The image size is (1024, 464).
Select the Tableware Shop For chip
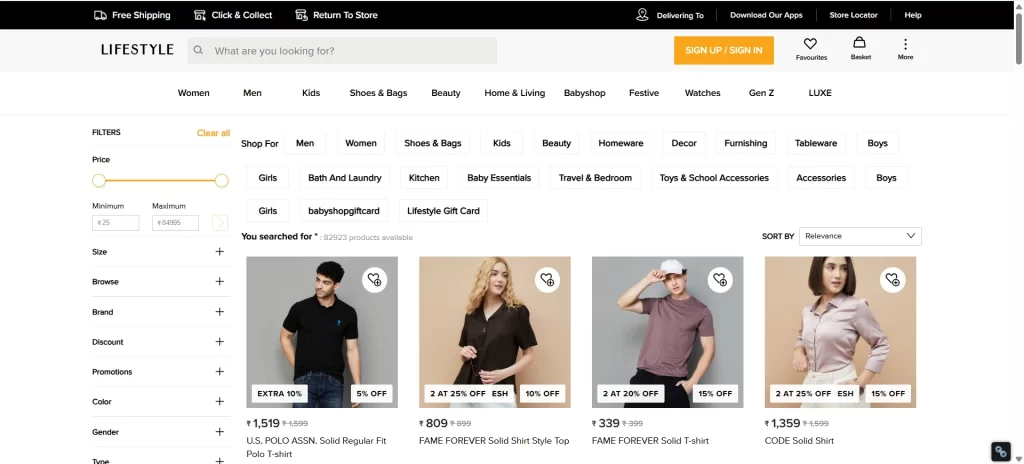click(x=816, y=143)
